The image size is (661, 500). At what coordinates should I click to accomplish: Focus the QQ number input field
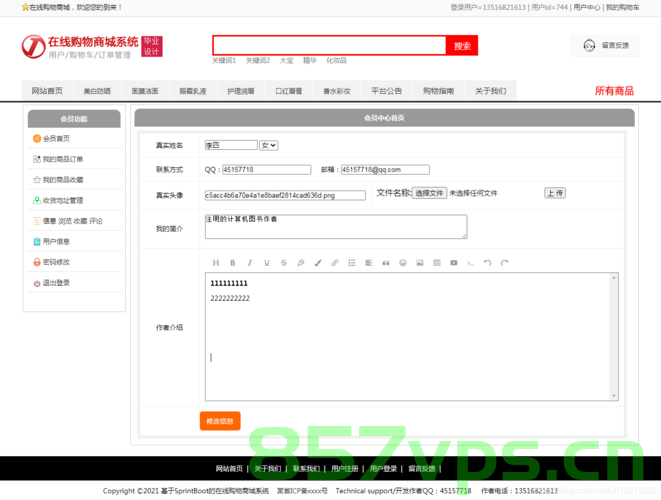266,170
